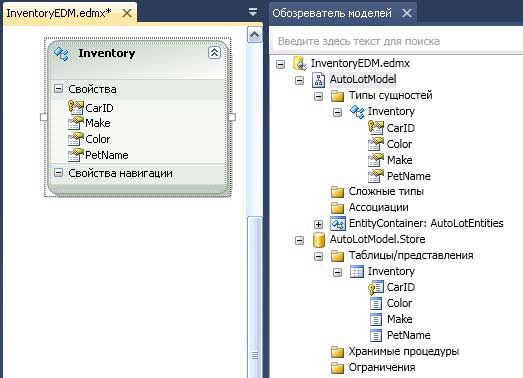Click the AutoLotModel model icon in tree
The width and height of the screenshot is (523, 378).
click(x=318, y=79)
